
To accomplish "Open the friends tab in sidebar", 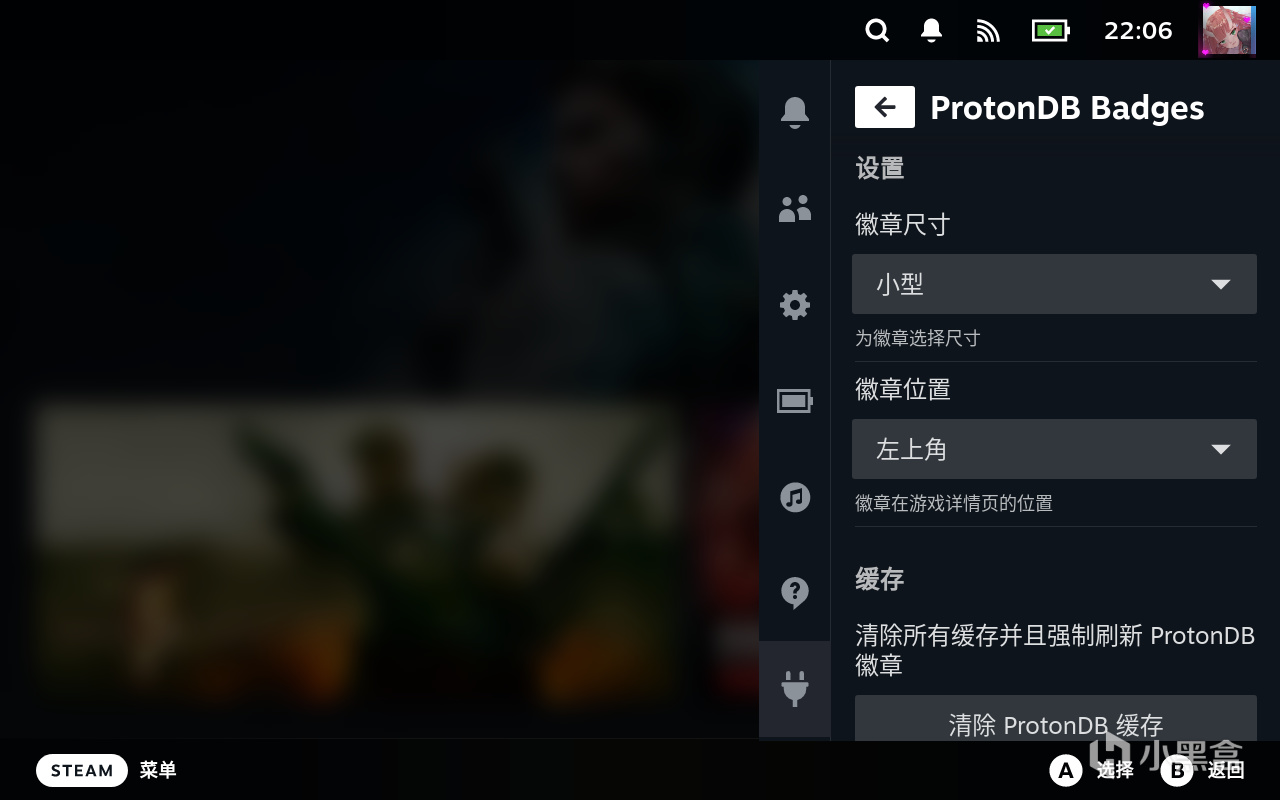I will [x=795, y=208].
